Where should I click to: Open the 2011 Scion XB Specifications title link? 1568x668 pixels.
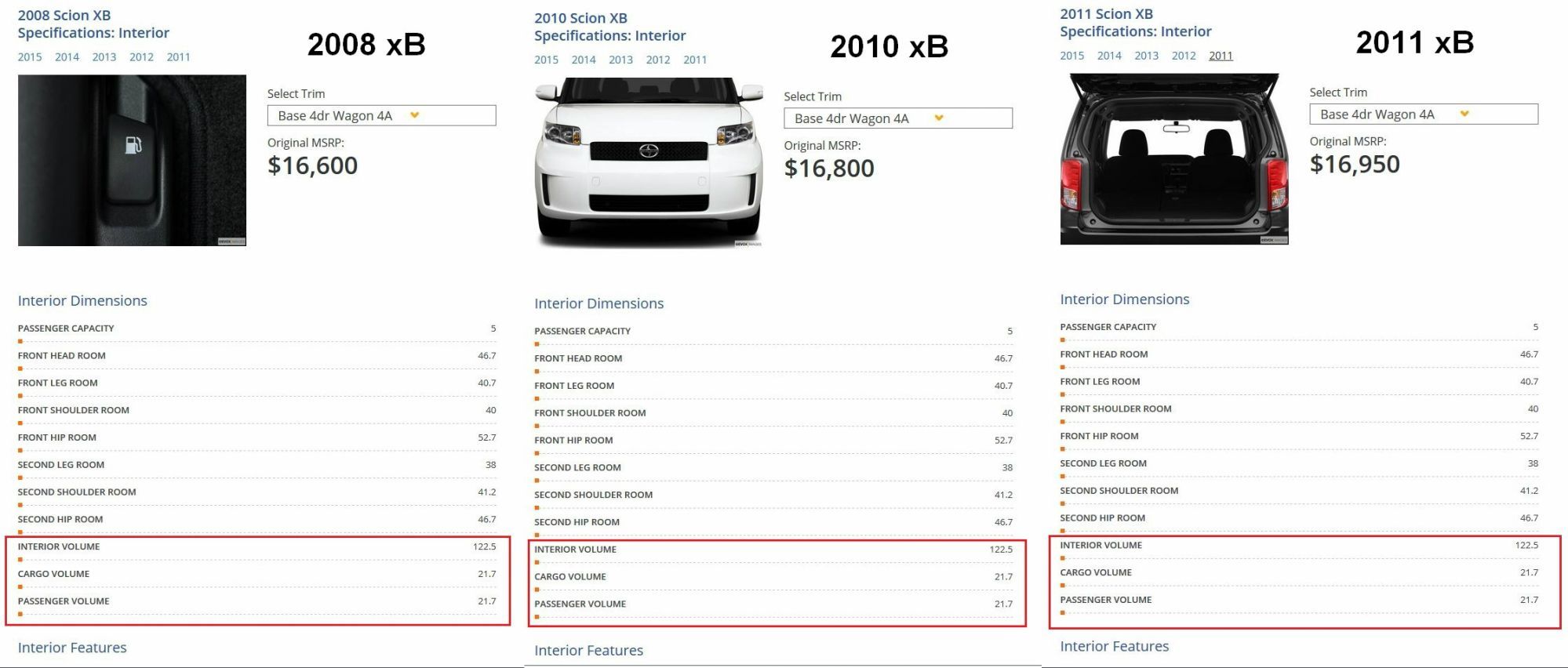tap(1135, 23)
